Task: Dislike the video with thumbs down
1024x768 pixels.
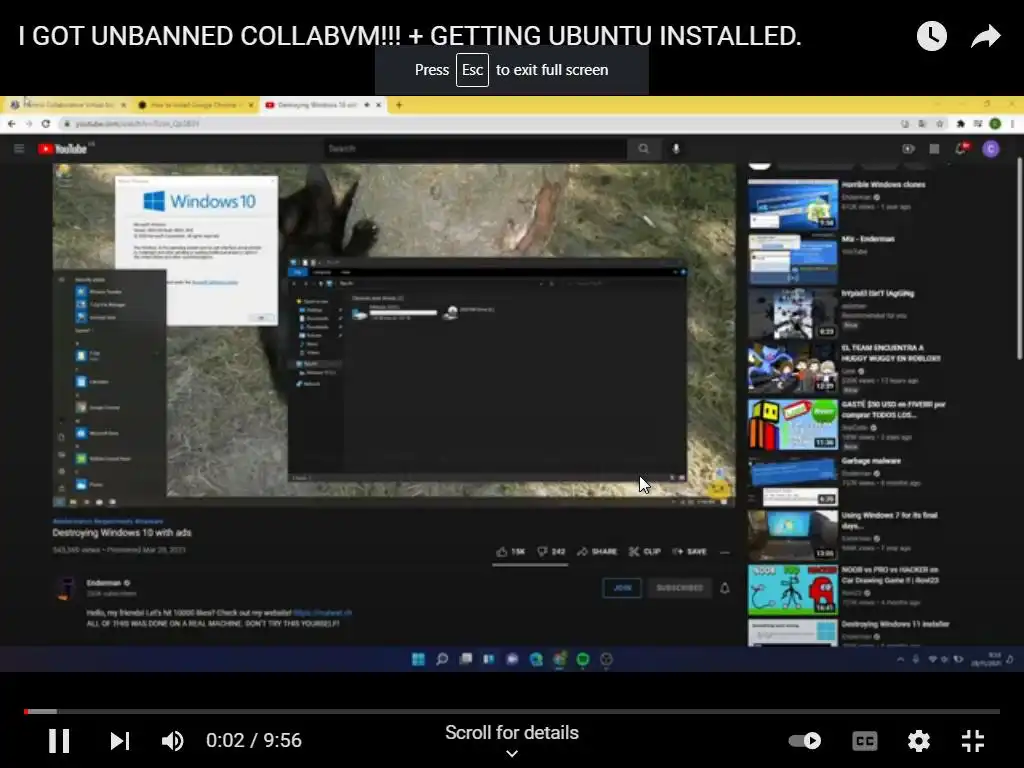Action: 551,552
